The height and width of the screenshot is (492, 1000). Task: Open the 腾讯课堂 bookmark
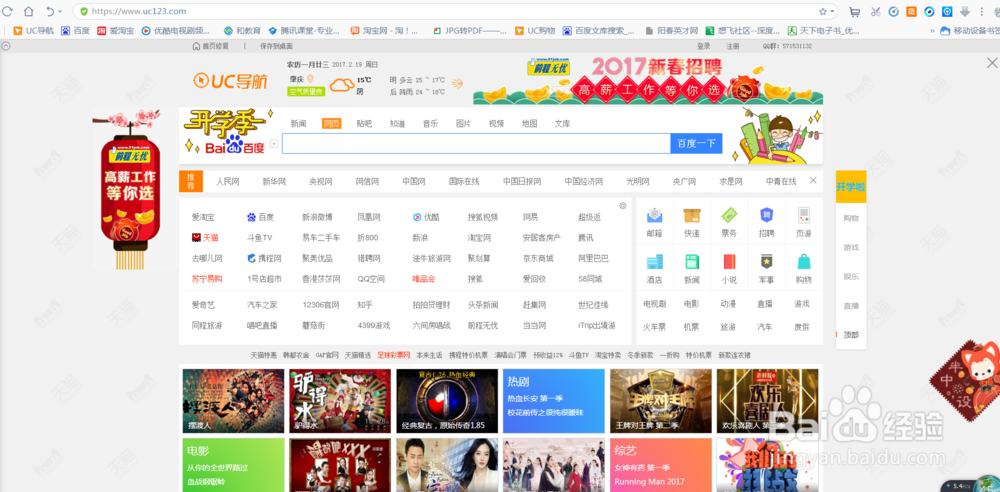[x=304, y=30]
